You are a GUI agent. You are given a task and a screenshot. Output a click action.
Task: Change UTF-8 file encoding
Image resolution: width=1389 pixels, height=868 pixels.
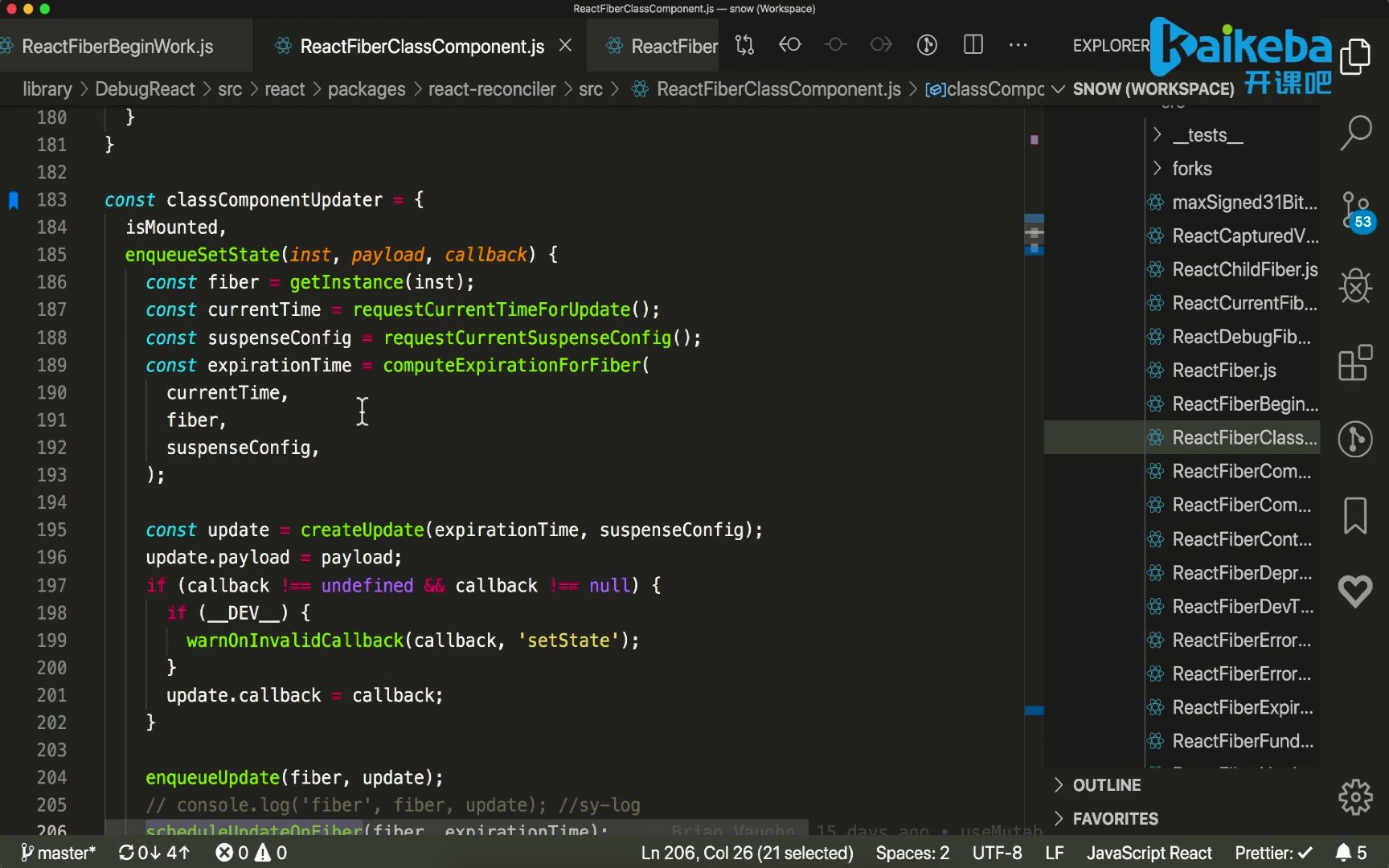(x=997, y=853)
